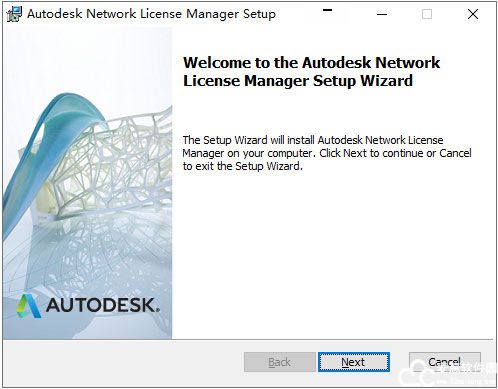
Task: Click the small black dash in title bar
Action: [327, 10]
